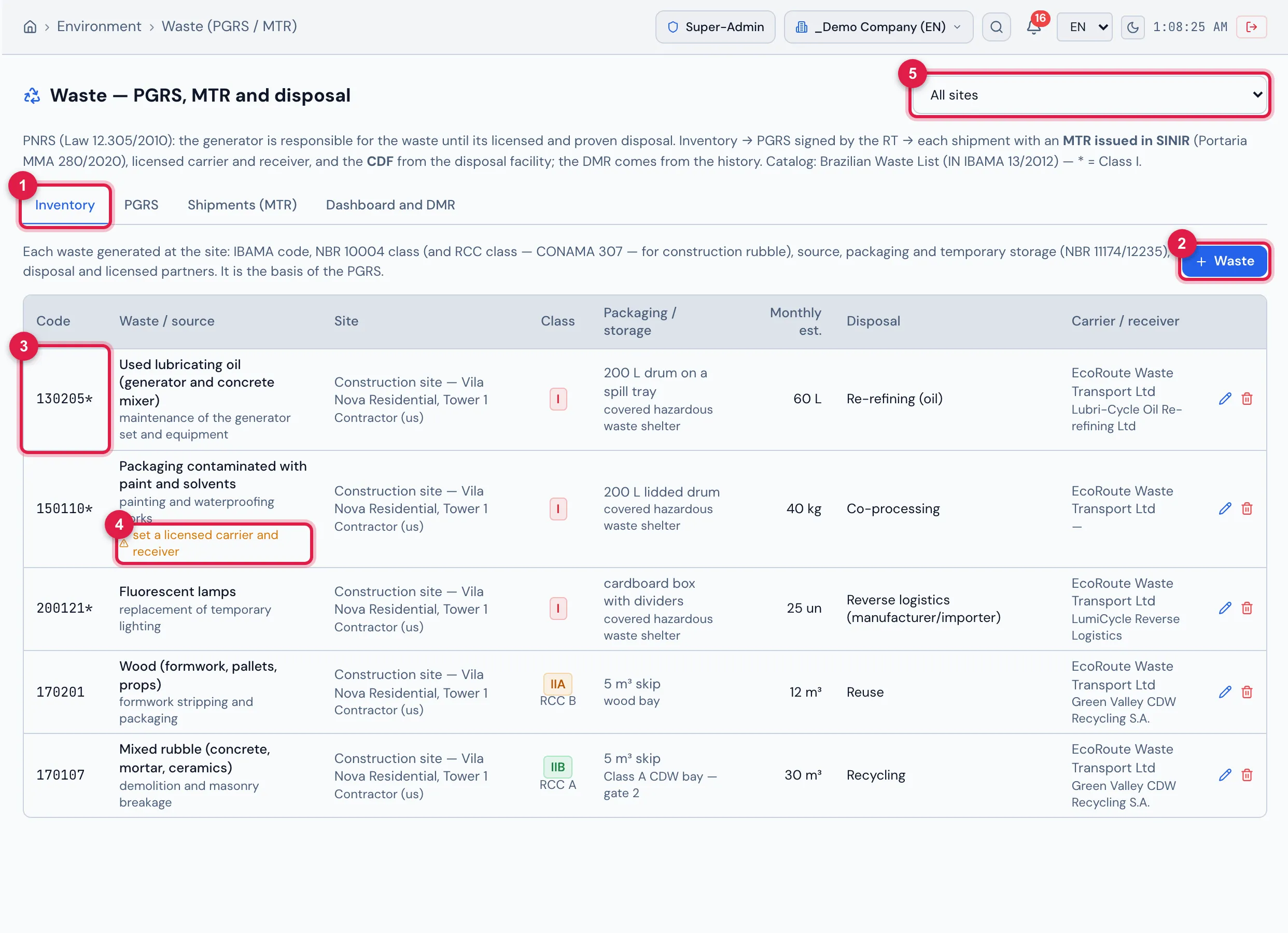The width and height of the screenshot is (1288, 933).
Task: Click the Co-processing disposal cell
Action: (x=893, y=508)
